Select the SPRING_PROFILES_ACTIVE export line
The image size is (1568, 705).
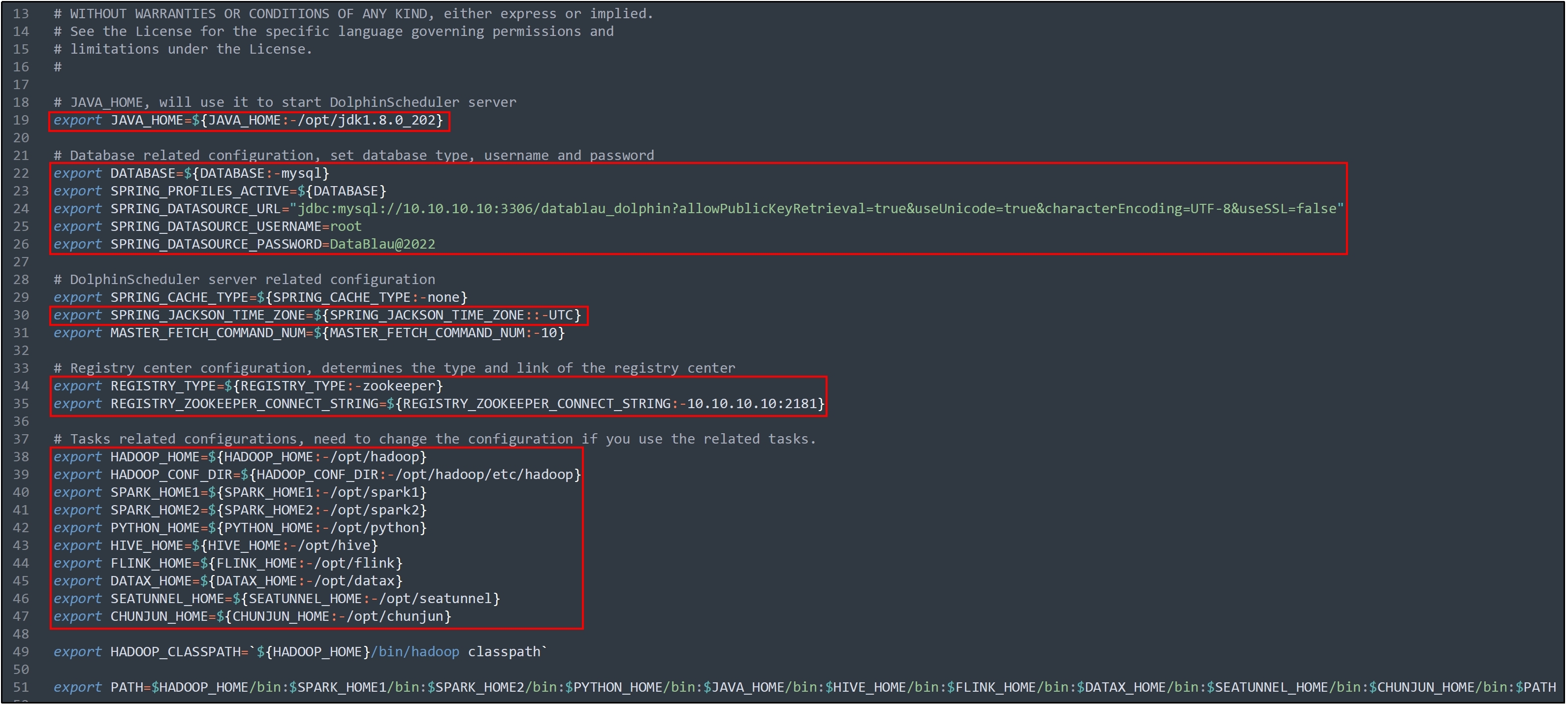pyautogui.click(x=220, y=191)
